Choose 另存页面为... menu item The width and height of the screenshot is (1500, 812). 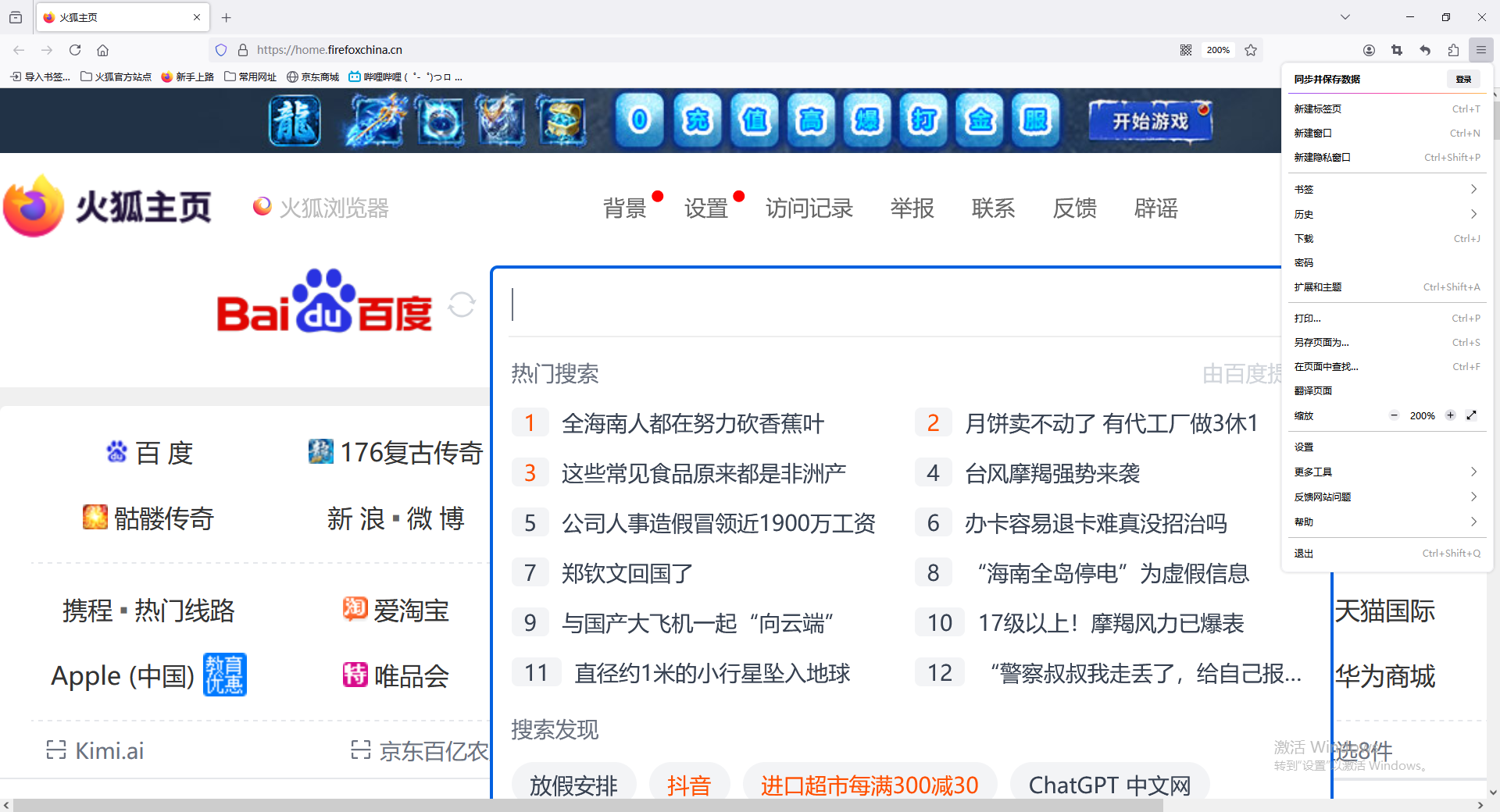pyautogui.click(x=1387, y=342)
